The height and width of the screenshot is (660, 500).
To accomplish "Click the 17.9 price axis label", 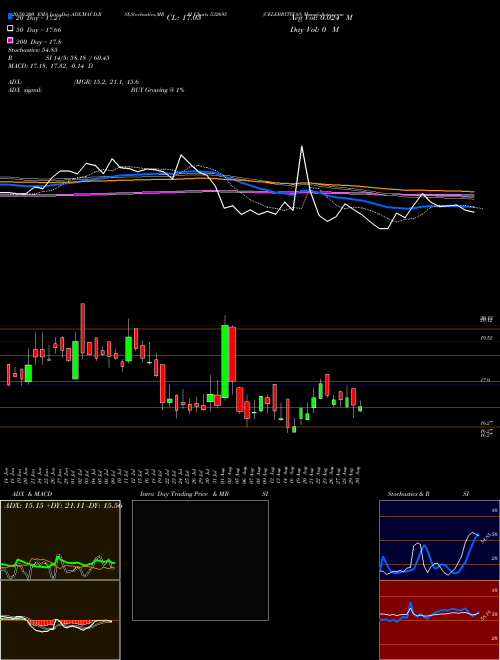I will pyautogui.click(x=485, y=380).
